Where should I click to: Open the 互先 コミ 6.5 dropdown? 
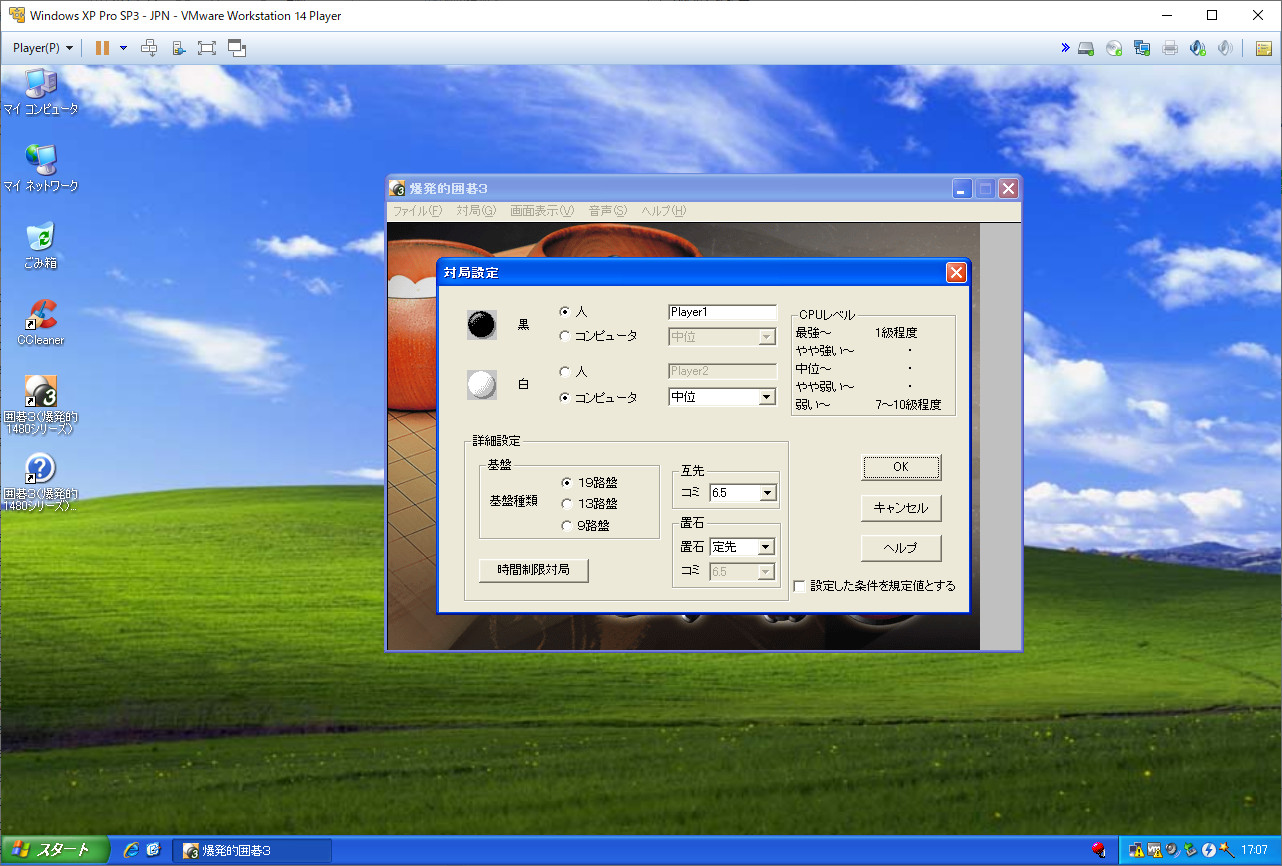pos(743,493)
